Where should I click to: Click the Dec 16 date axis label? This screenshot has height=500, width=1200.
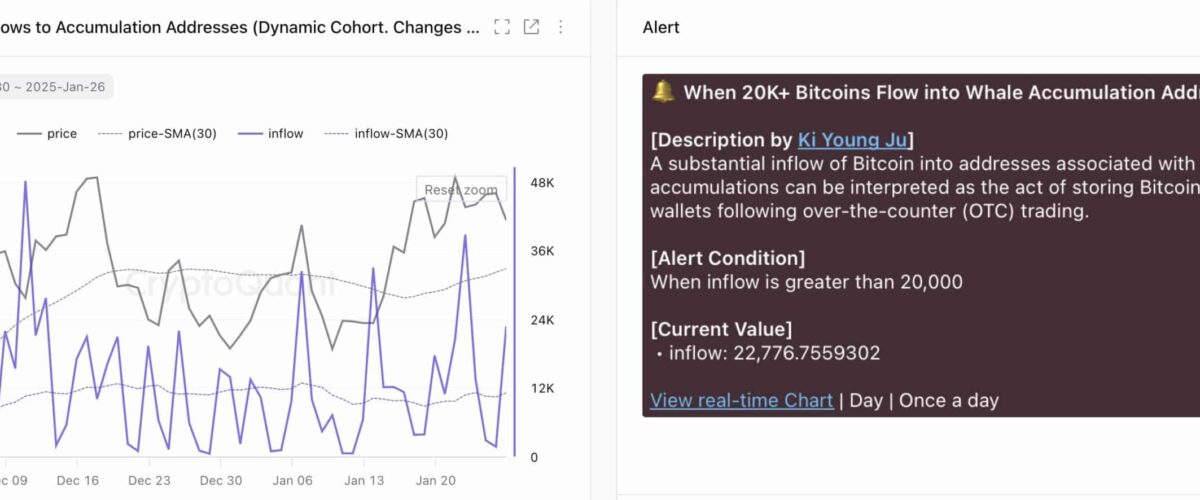coord(78,480)
